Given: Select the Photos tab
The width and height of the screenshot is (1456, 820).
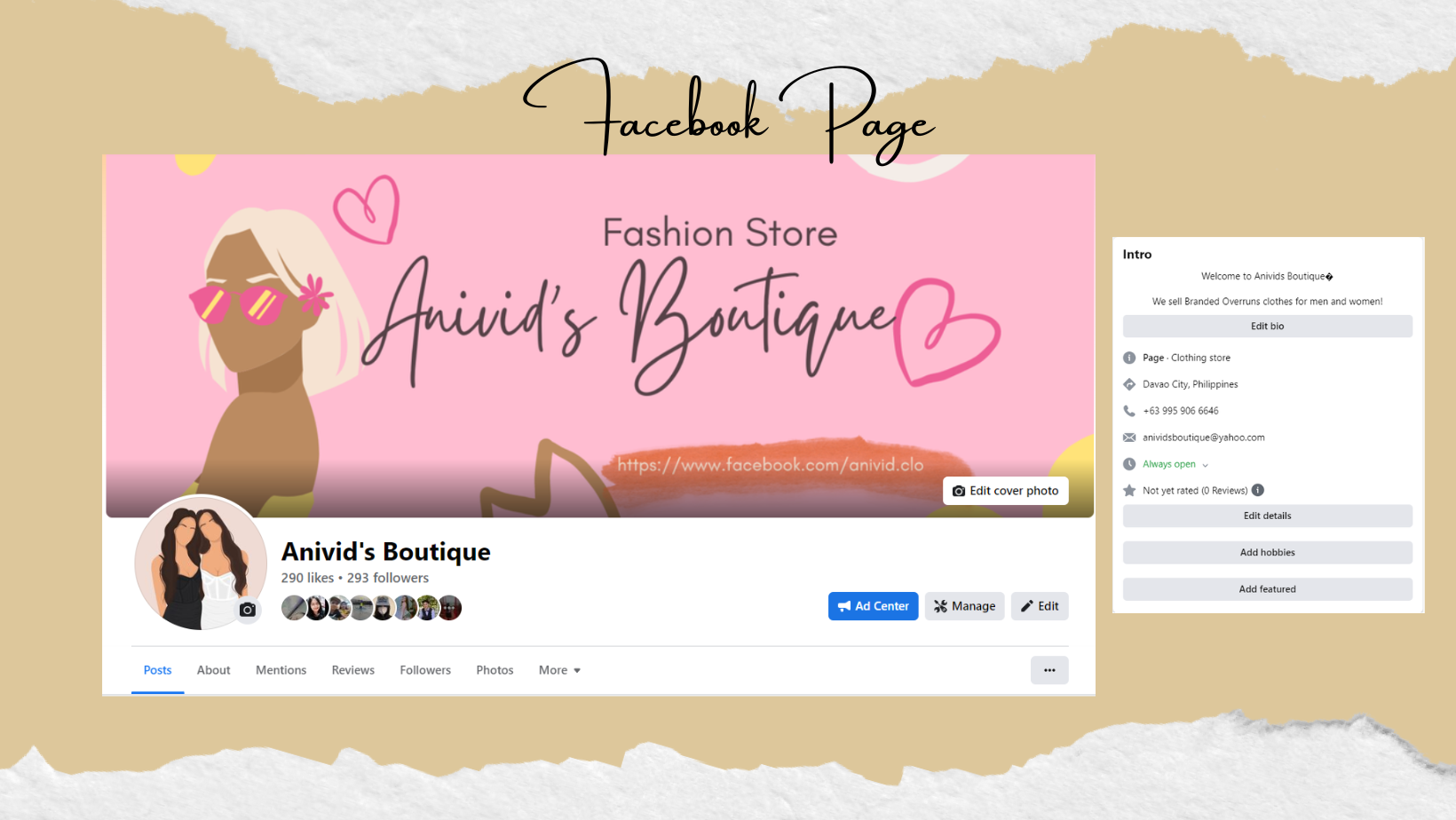Looking at the screenshot, I should (495, 670).
